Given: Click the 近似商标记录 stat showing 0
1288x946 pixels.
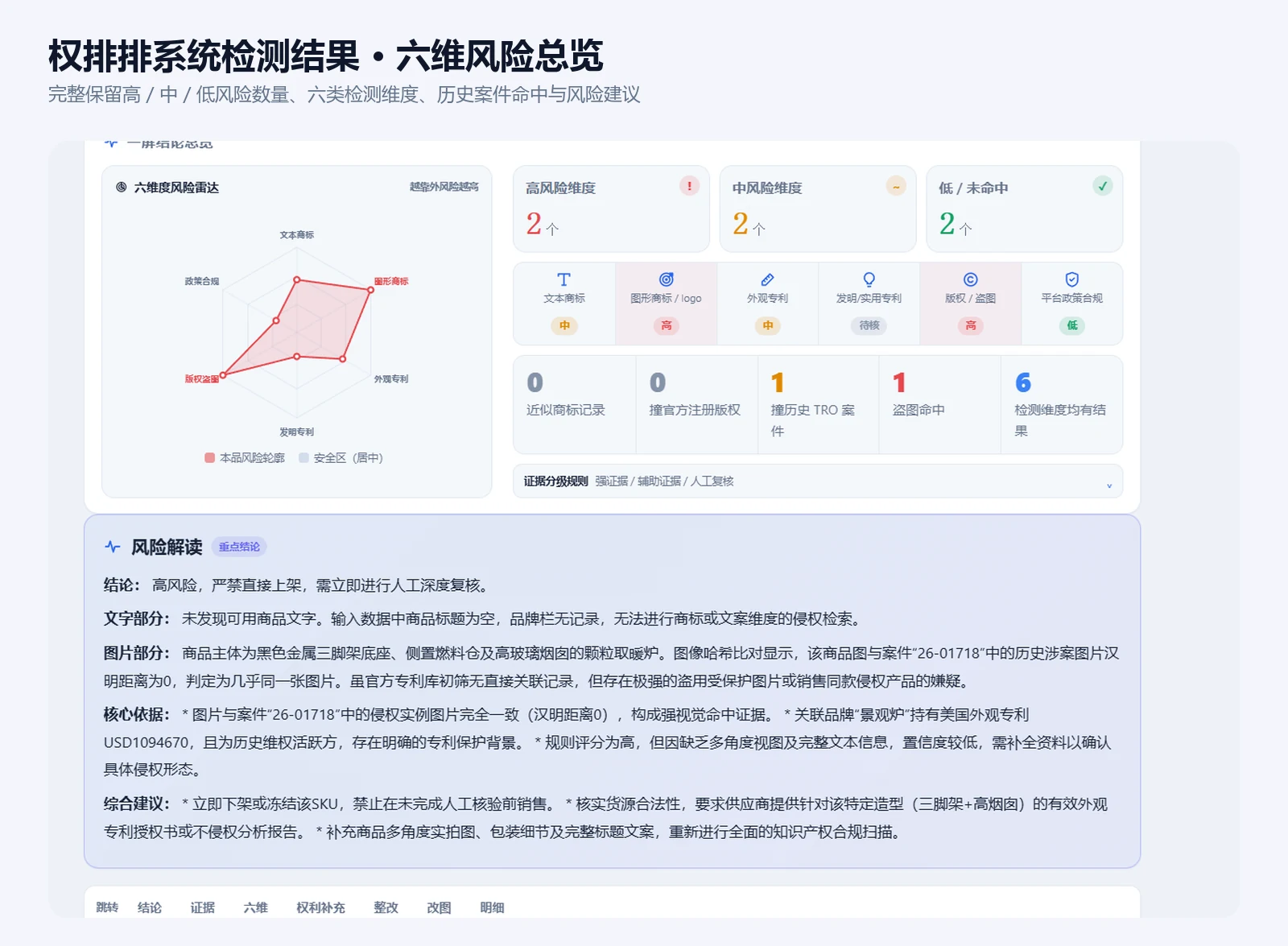Looking at the screenshot, I should click(x=575, y=405).
